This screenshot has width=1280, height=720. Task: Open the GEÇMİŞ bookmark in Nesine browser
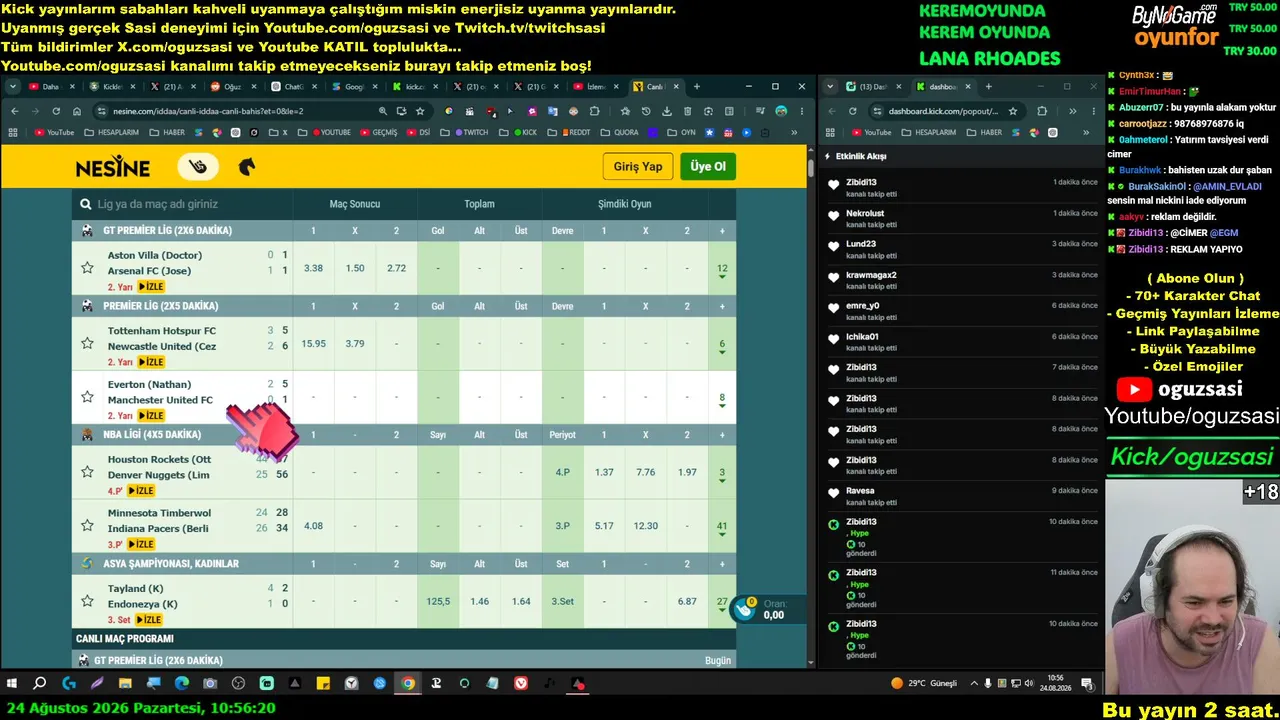click(x=378, y=132)
